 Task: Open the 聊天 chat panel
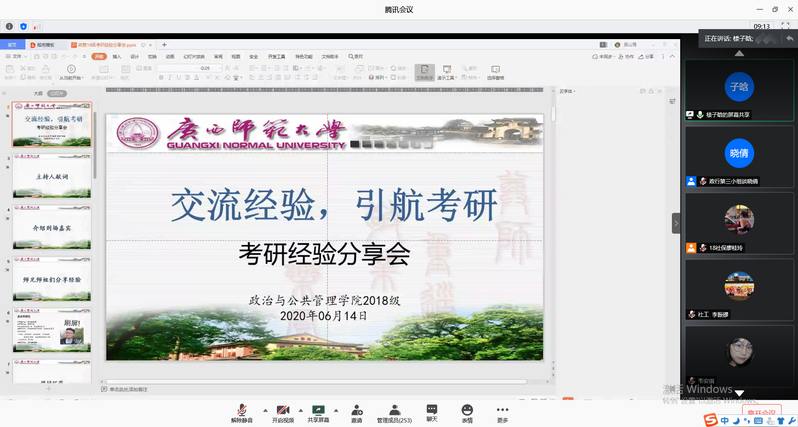pyautogui.click(x=432, y=413)
